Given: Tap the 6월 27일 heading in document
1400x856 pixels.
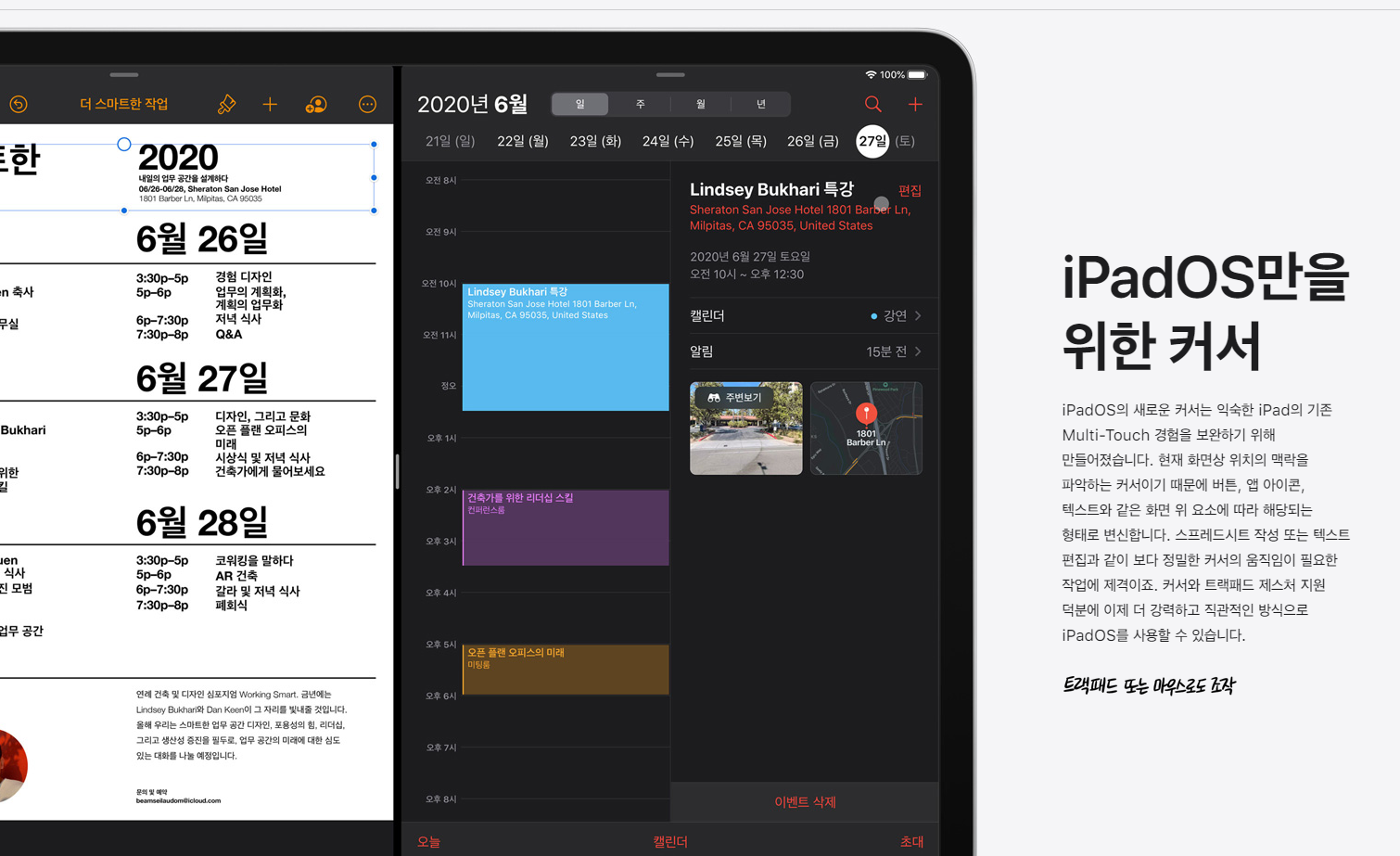Looking at the screenshot, I should pyautogui.click(x=202, y=378).
